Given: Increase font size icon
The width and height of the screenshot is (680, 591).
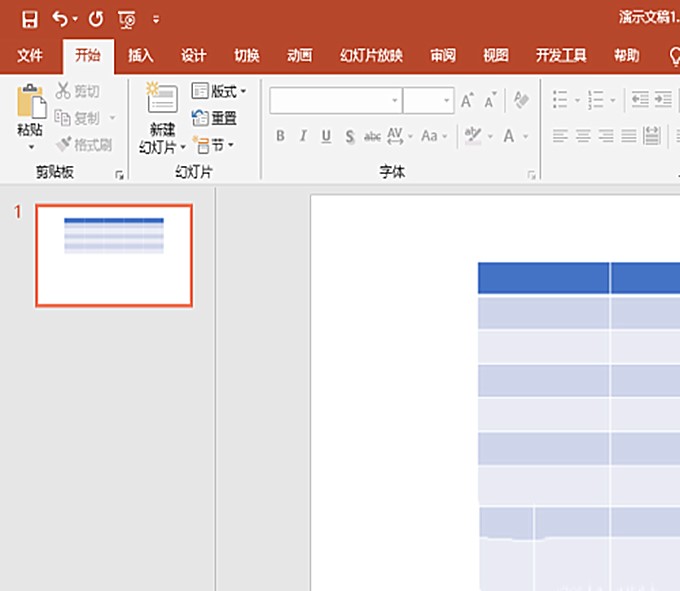Looking at the screenshot, I should (467, 101).
